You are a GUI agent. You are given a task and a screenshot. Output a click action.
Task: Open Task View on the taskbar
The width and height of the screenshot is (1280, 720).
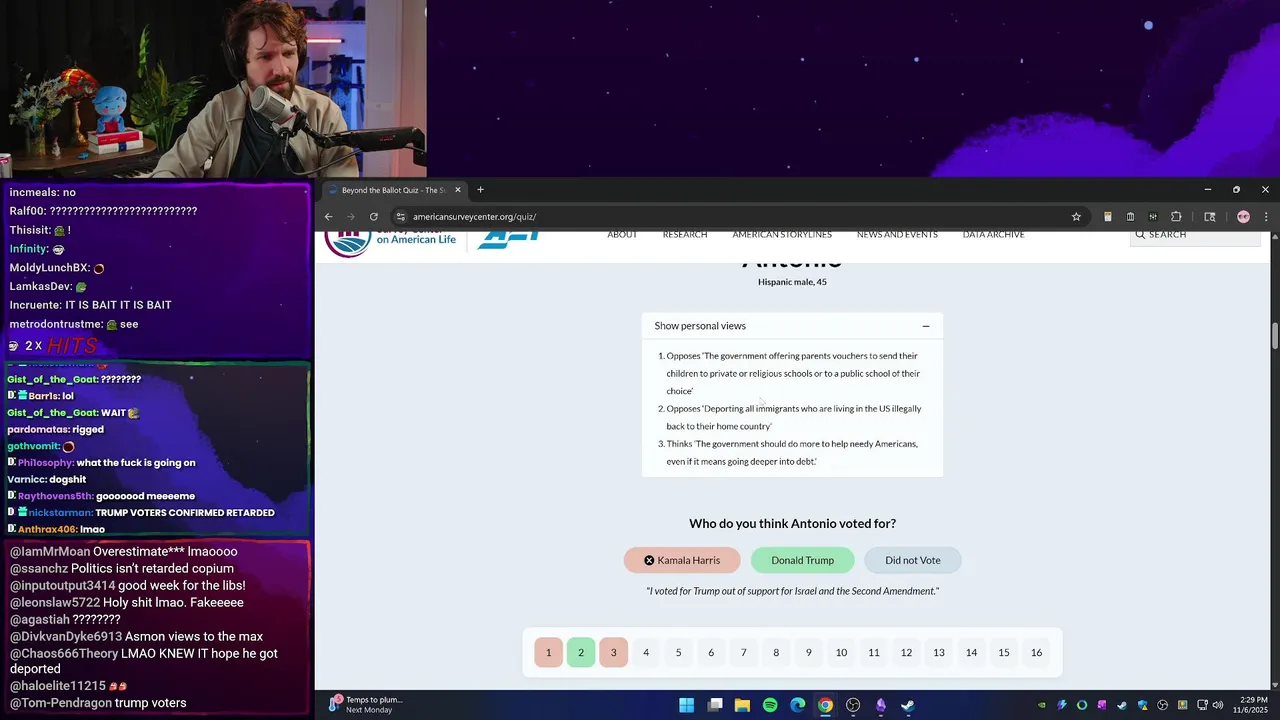tap(715, 705)
